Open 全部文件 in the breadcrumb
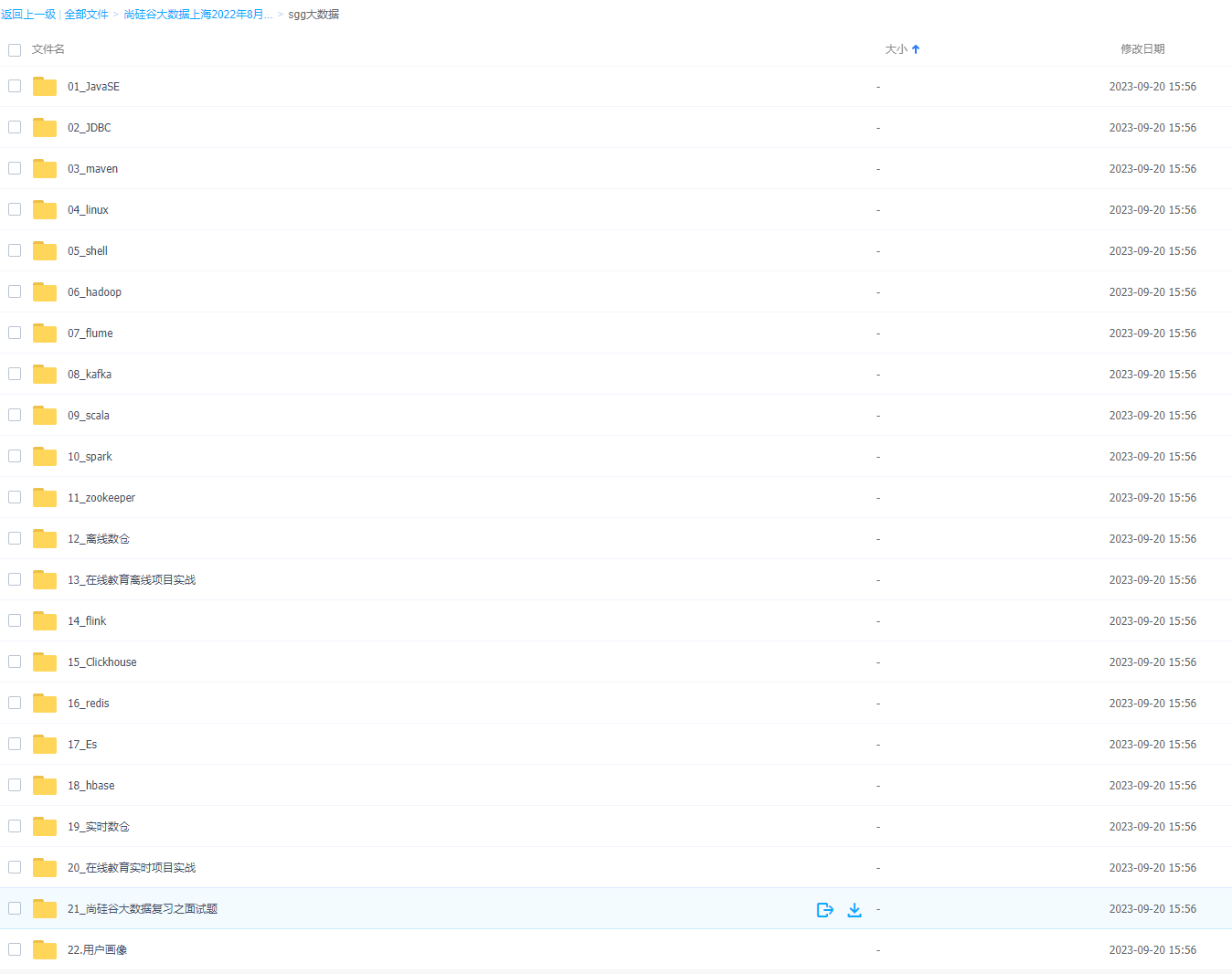The width and height of the screenshot is (1232, 974). click(86, 15)
